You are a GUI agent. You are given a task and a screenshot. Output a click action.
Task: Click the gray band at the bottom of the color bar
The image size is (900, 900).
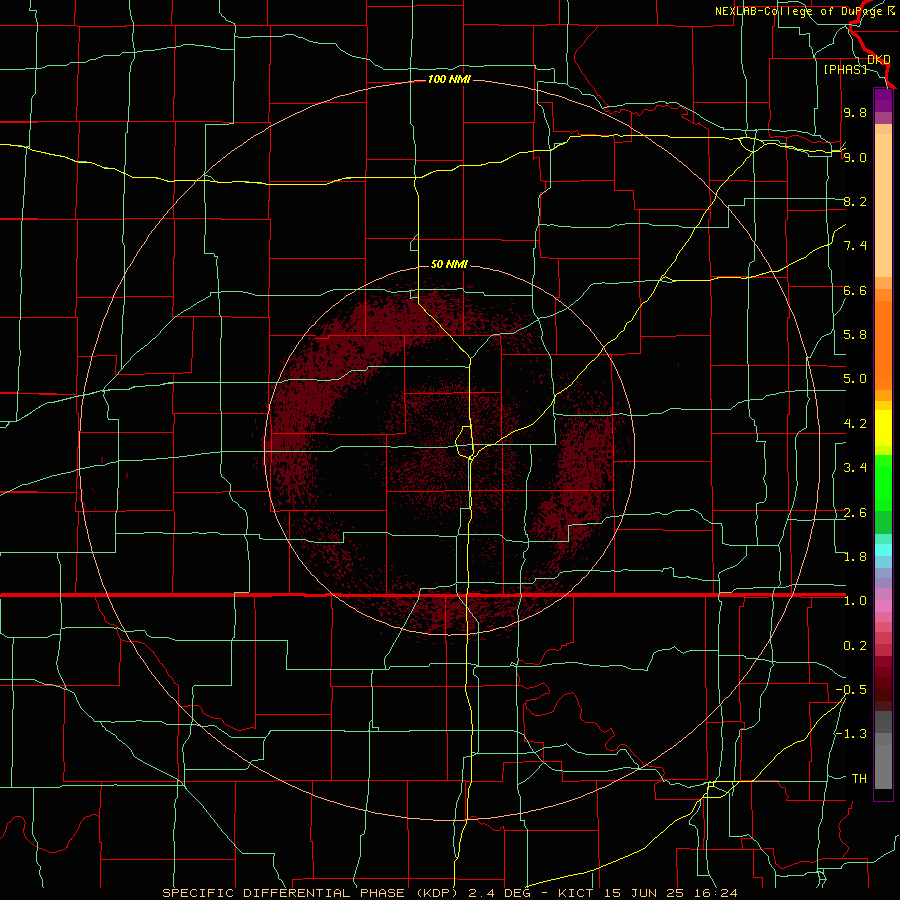883,760
